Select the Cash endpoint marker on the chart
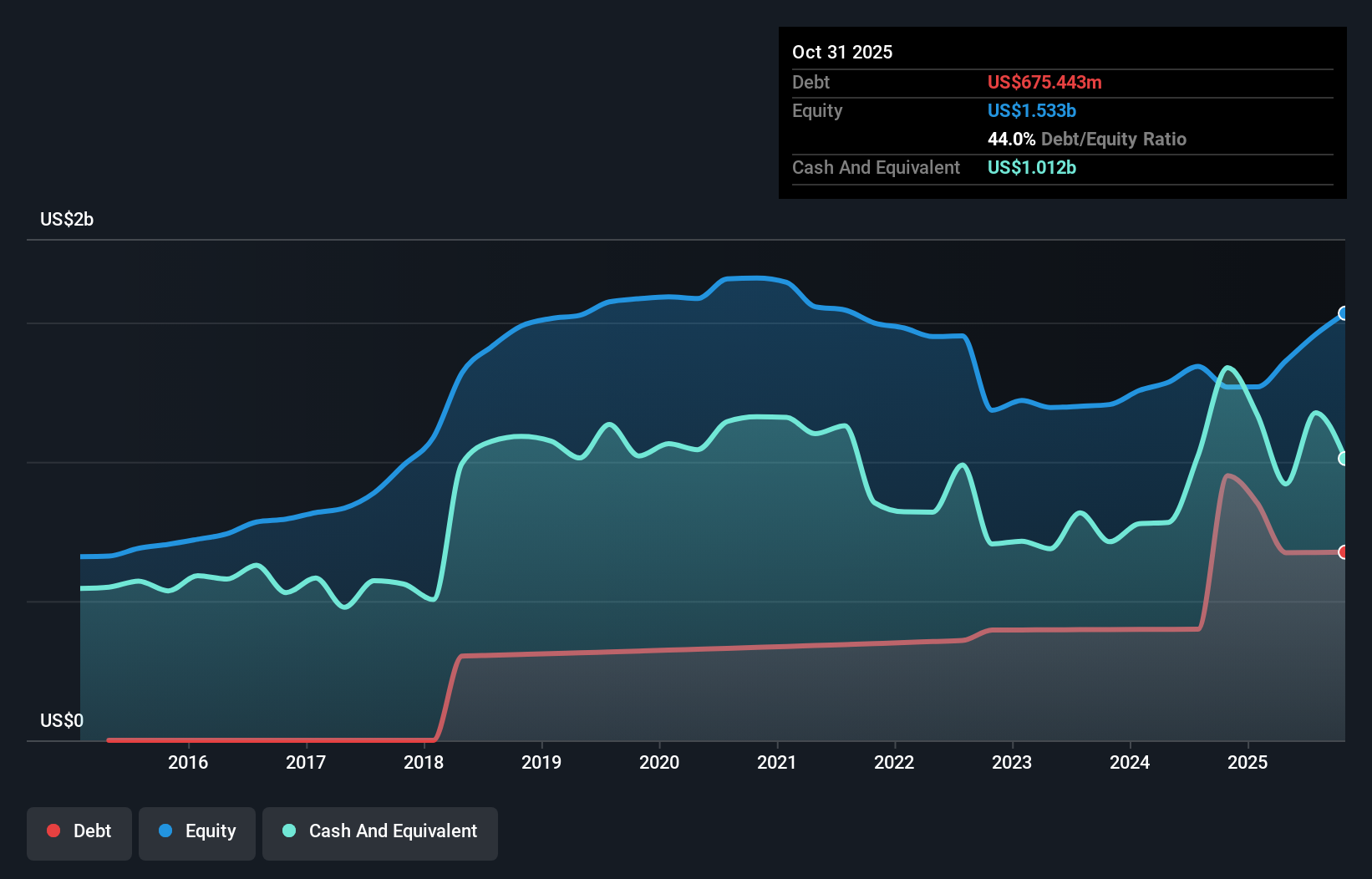 pyautogui.click(x=1343, y=458)
